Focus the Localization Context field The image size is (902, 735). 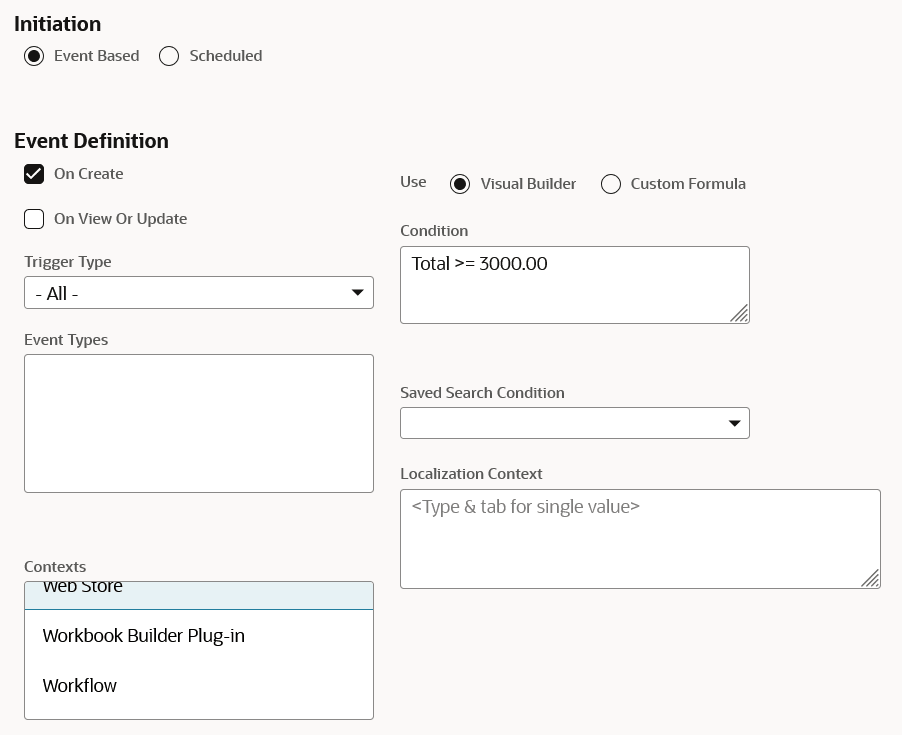640,539
